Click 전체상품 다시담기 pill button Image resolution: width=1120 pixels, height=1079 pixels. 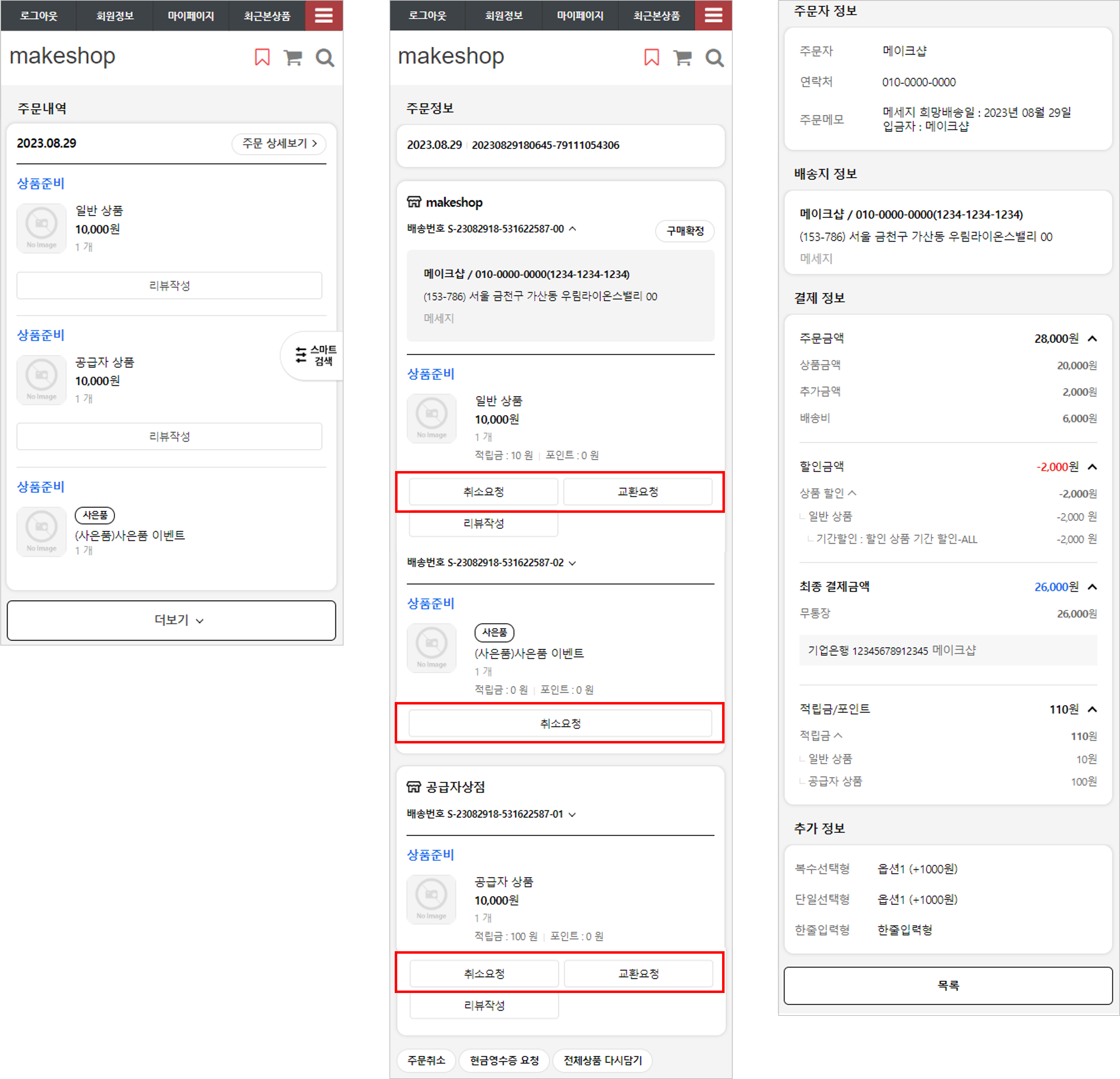point(603,1060)
